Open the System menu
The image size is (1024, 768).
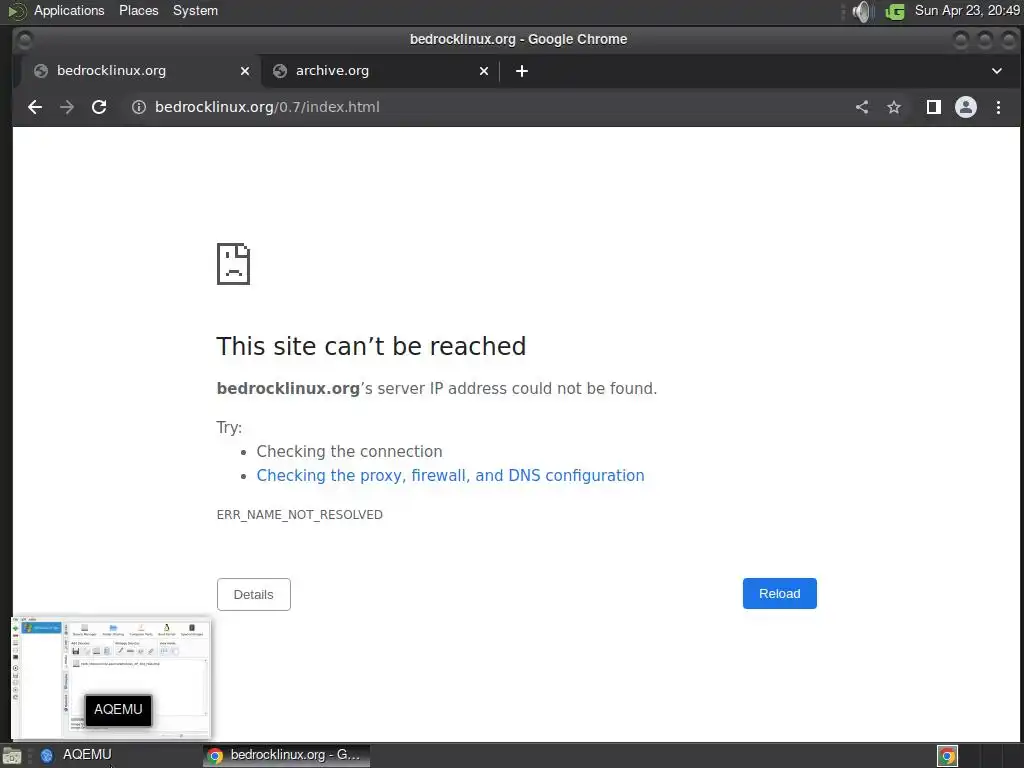coord(195,10)
